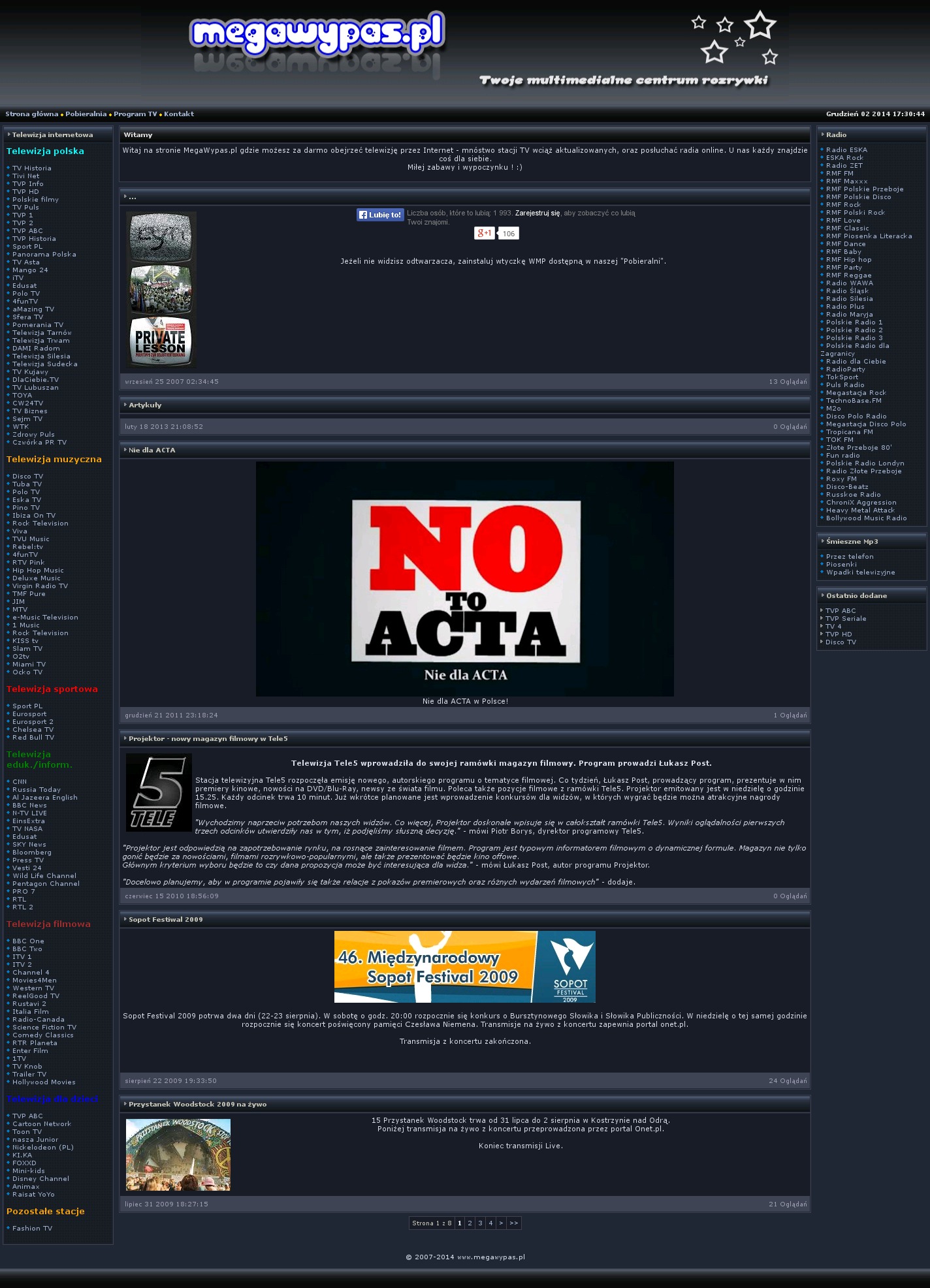930x1288 pixels.
Task: Select the TV Historia channel
Action: pos(32,168)
